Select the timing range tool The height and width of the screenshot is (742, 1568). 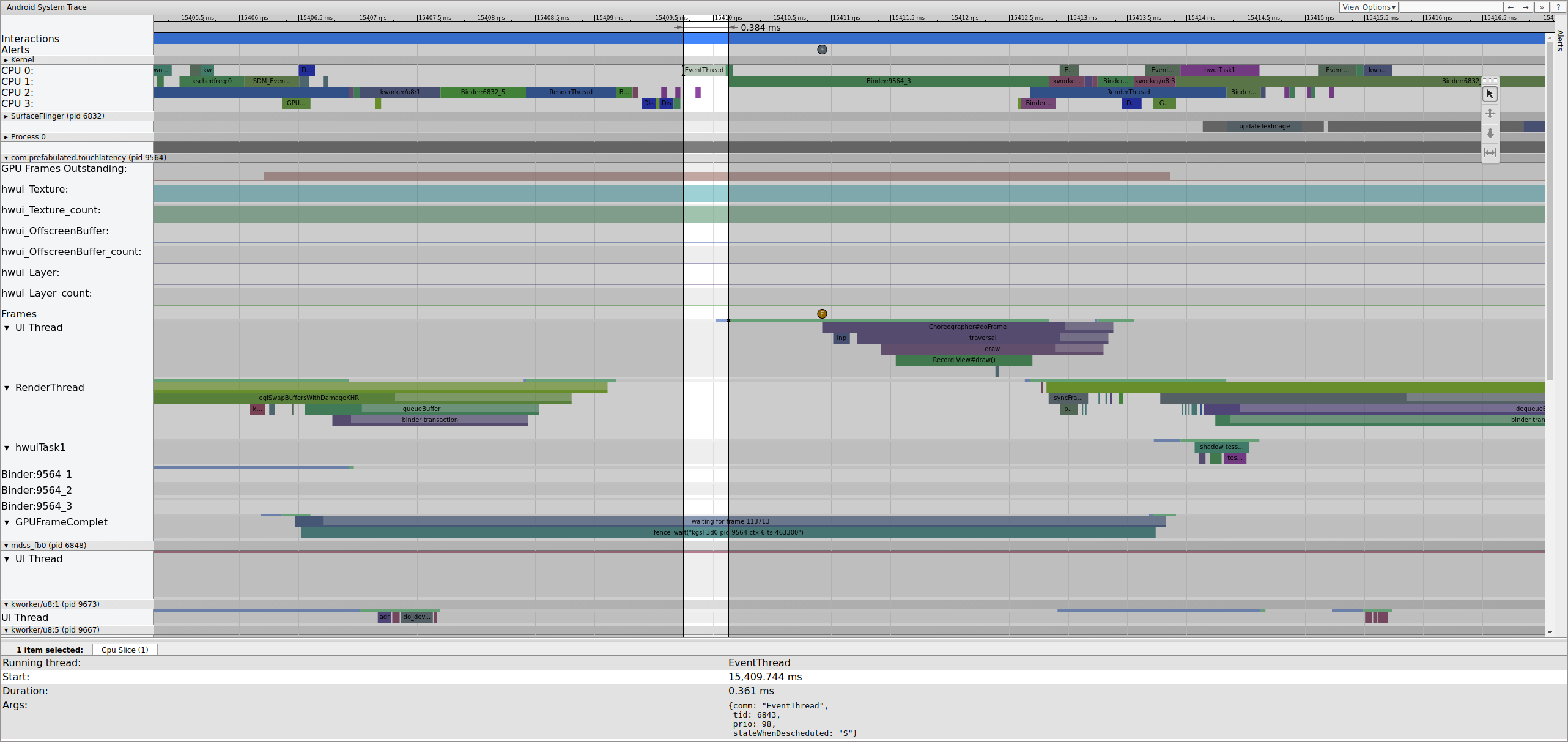pos(1490,153)
